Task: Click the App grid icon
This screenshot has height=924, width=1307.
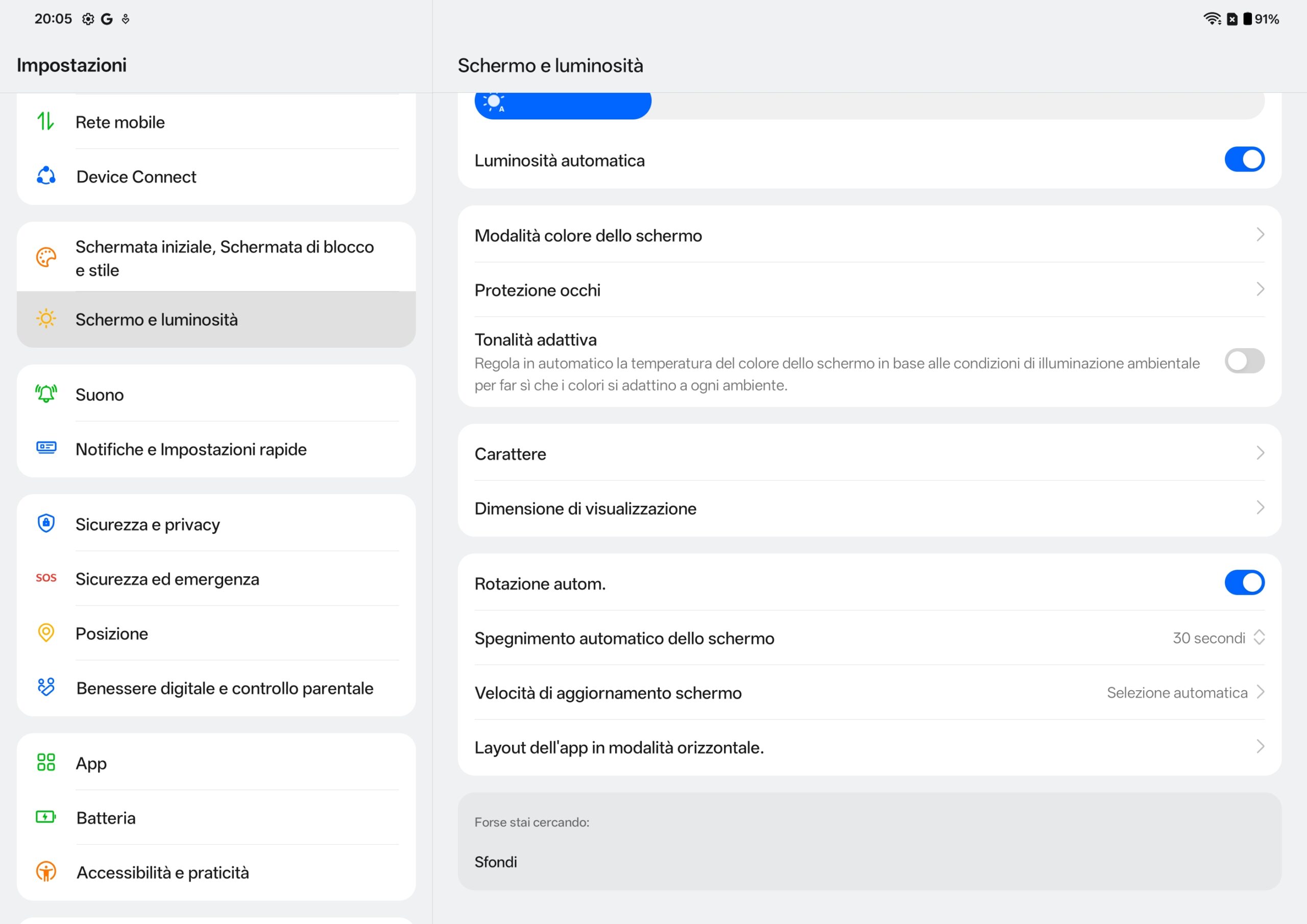Action: pyautogui.click(x=46, y=762)
